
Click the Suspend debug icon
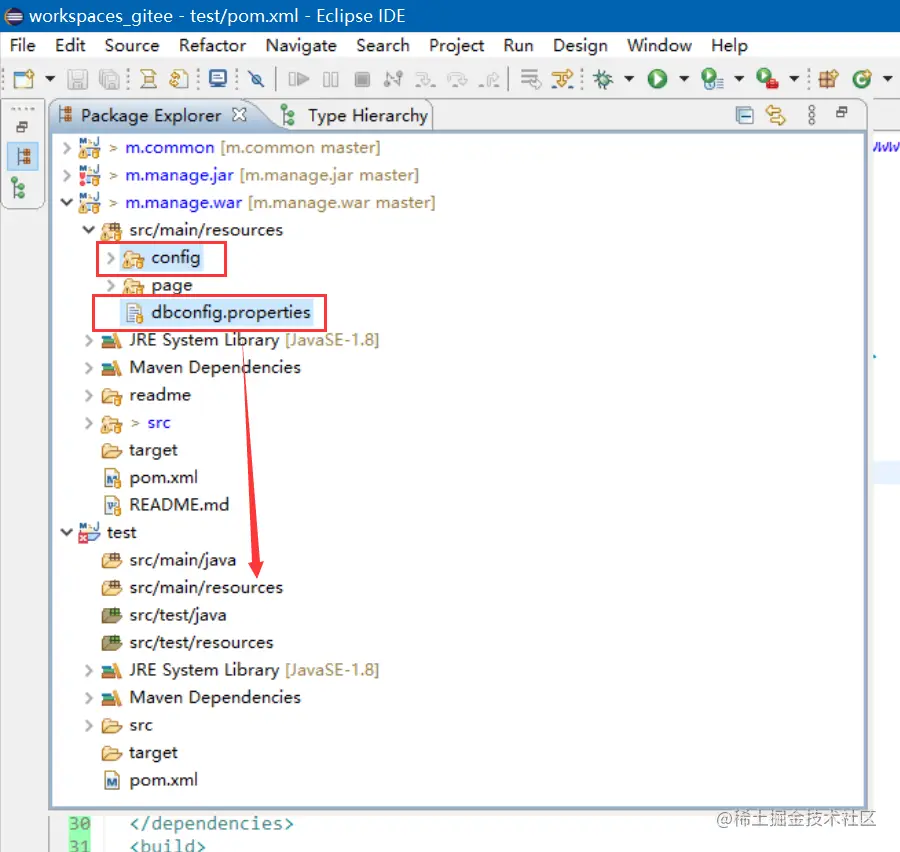coord(331,79)
